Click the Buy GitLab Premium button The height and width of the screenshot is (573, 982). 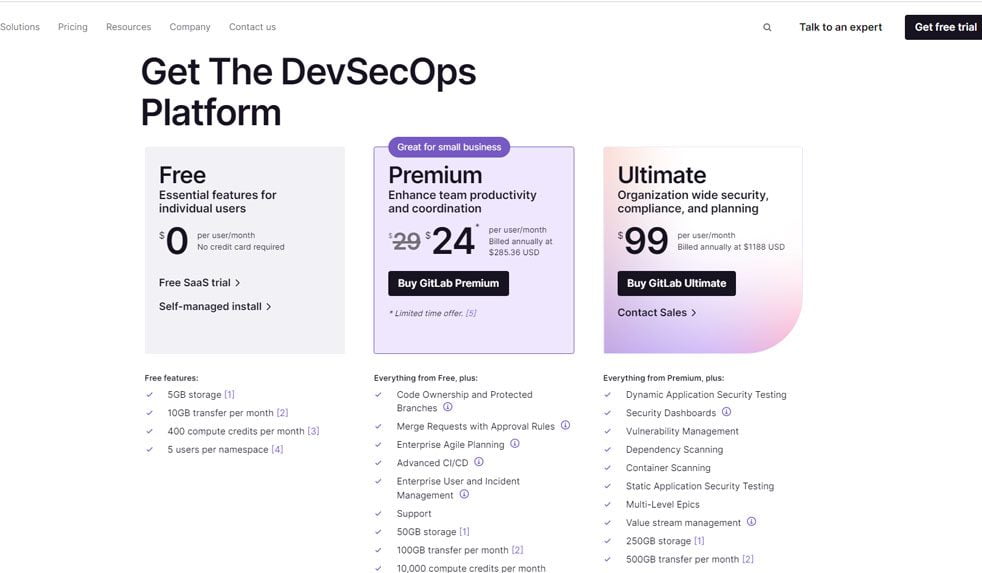(x=448, y=283)
